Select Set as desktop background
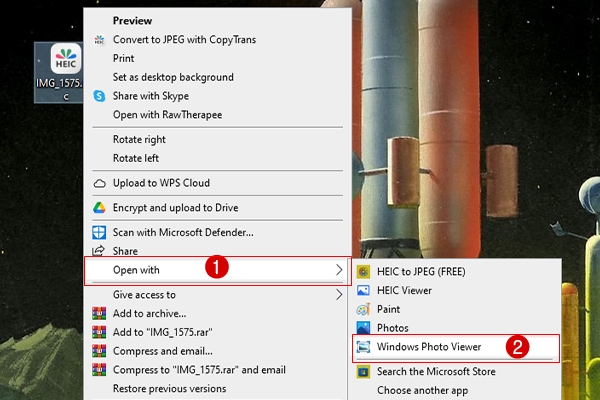 pos(173,77)
